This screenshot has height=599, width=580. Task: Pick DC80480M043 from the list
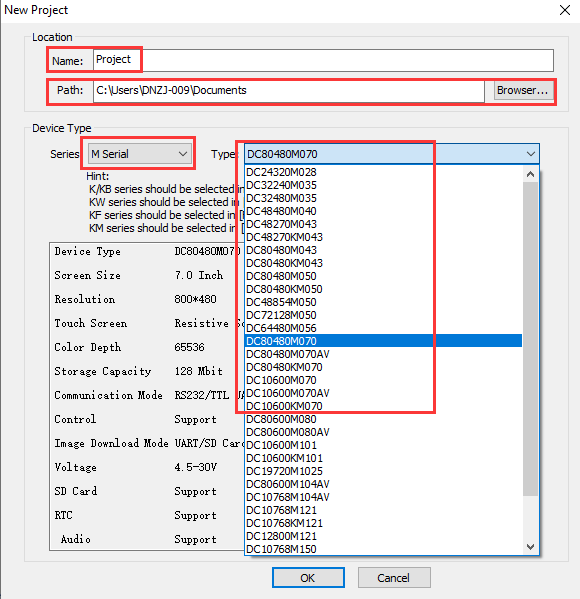coord(383,250)
